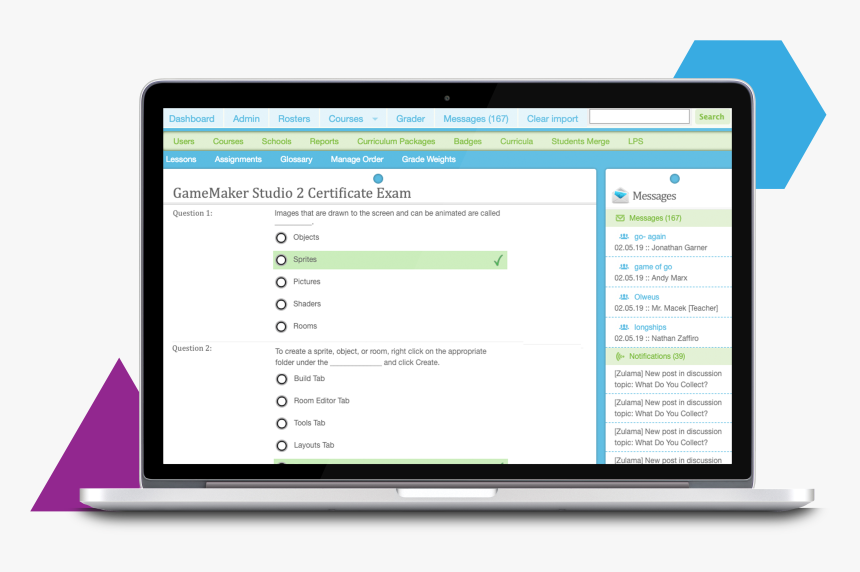Open Badges in the admin submenu
The image size is (860, 572).
click(467, 141)
